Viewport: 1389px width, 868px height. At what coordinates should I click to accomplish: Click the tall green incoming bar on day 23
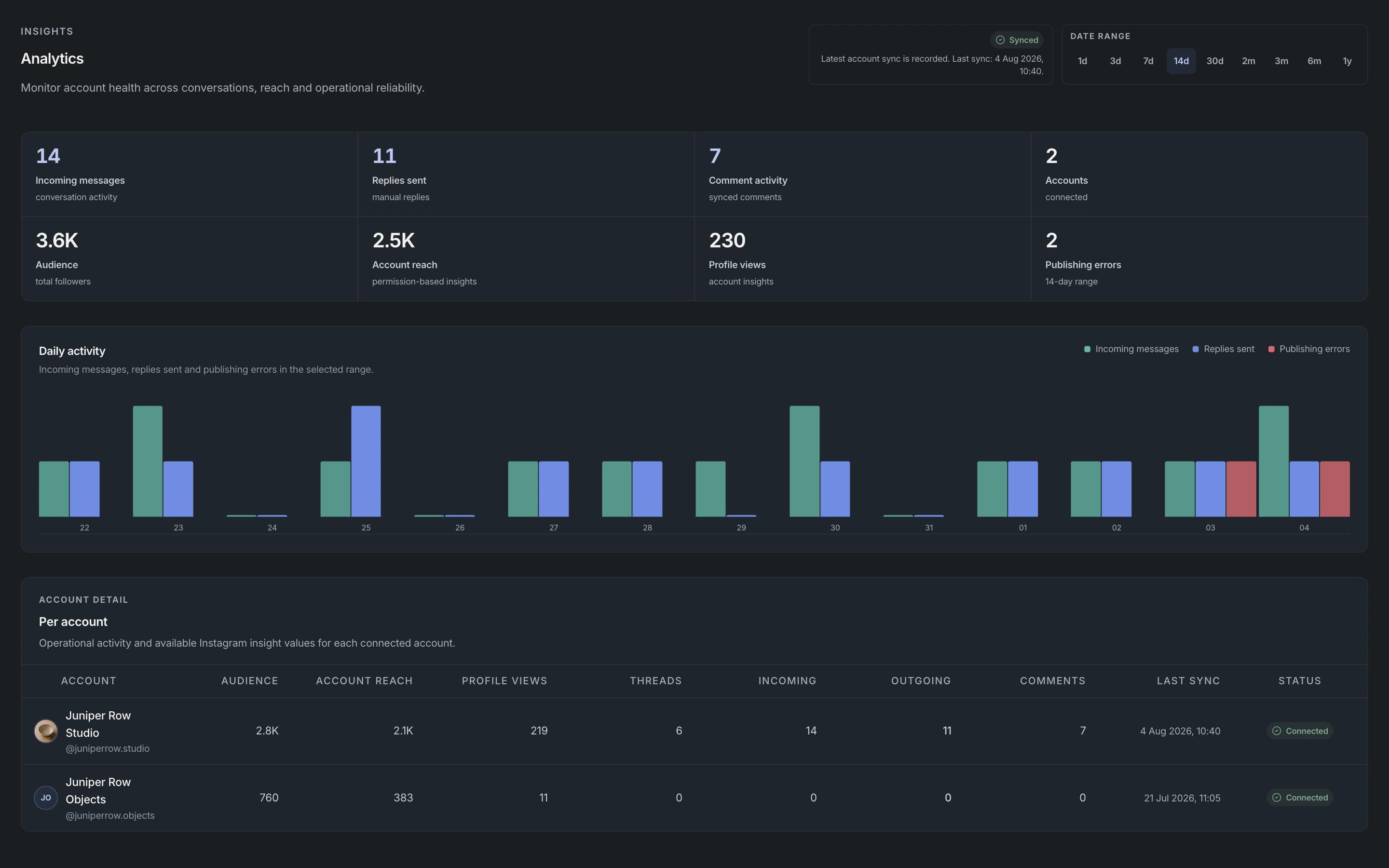pos(148,461)
